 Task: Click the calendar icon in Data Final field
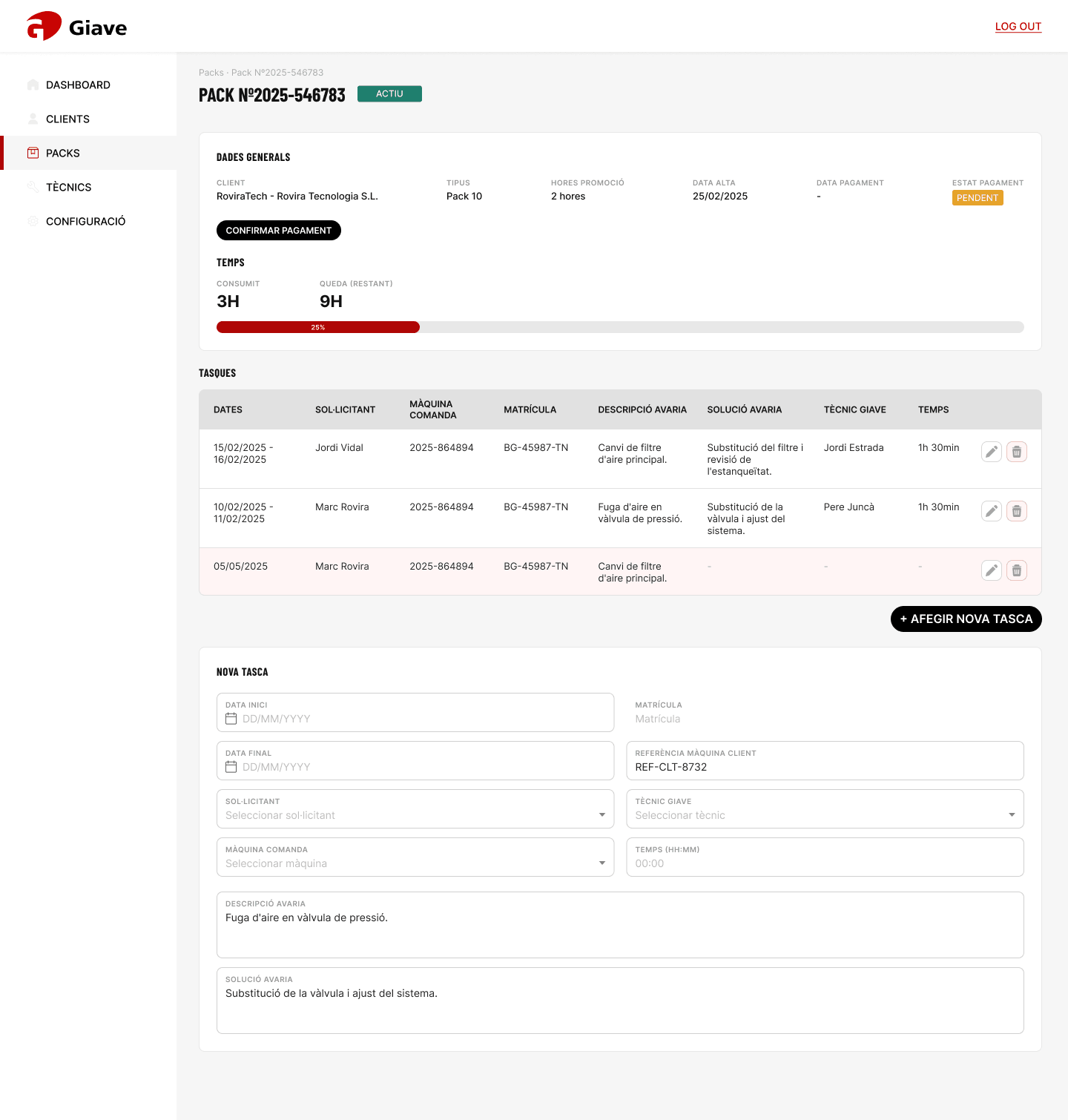pos(231,767)
